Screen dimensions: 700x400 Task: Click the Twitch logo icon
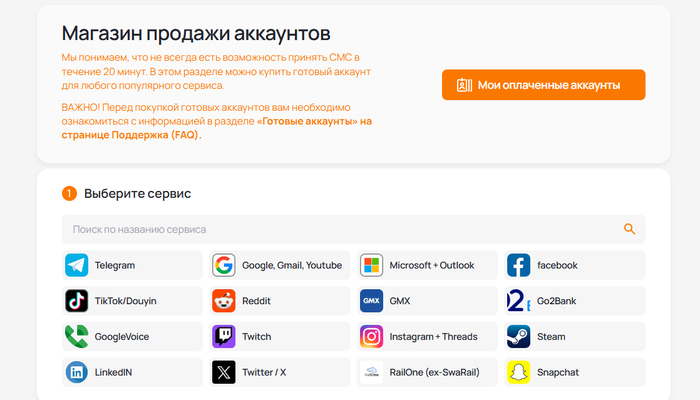click(224, 337)
